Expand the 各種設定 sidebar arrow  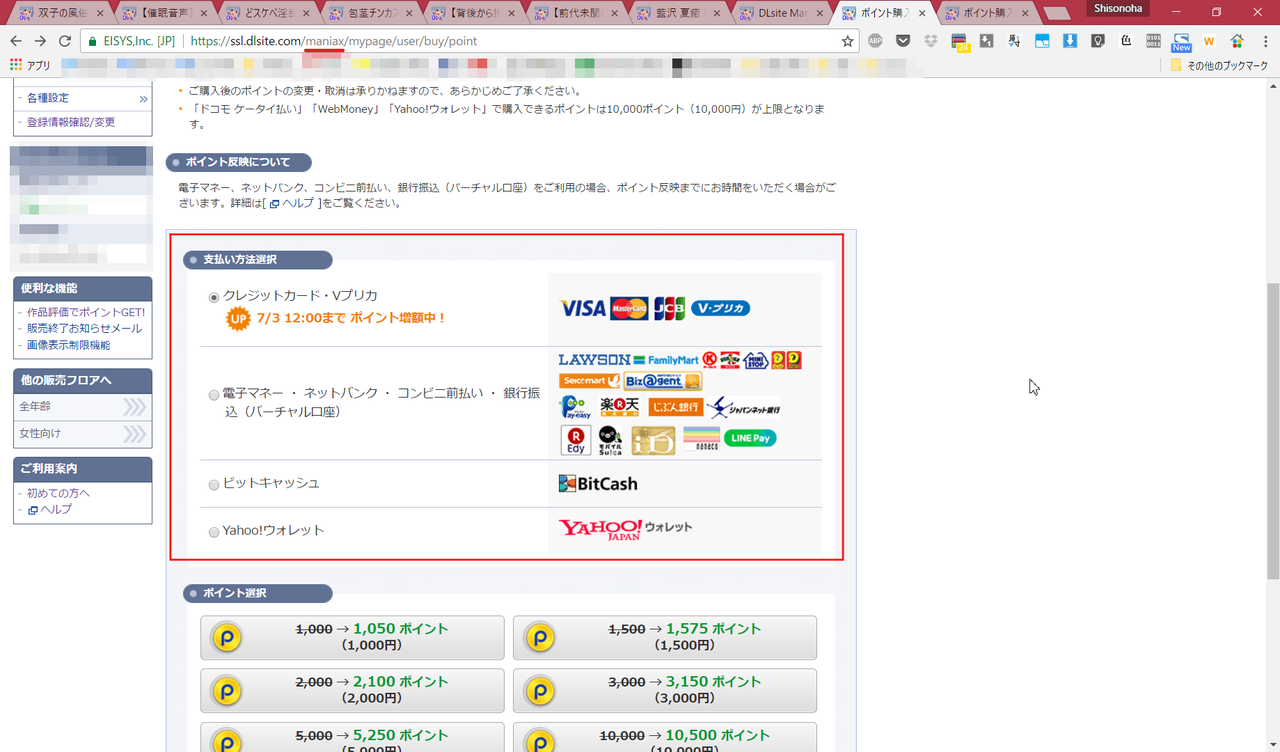pos(143,99)
